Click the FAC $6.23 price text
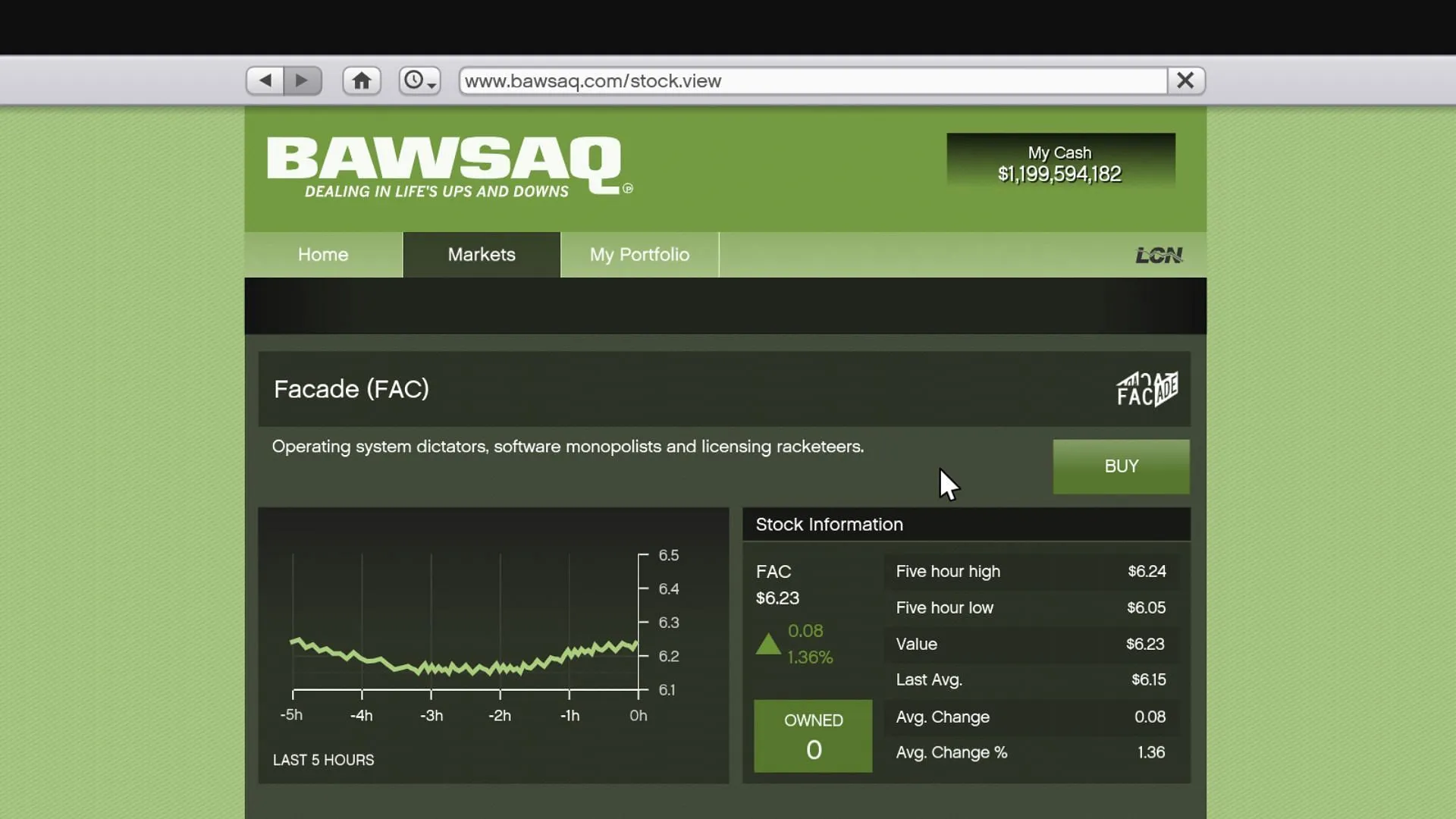 coord(777,585)
